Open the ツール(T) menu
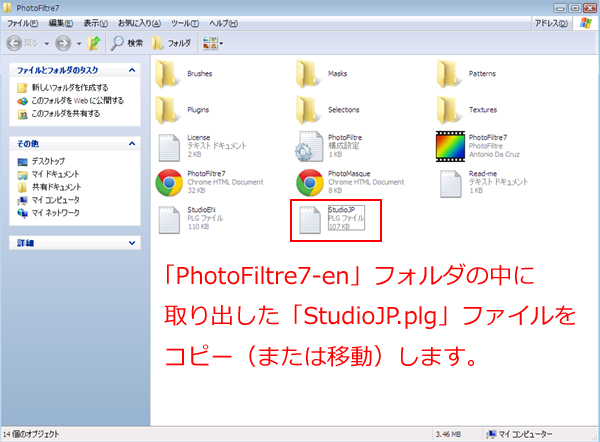Screen dimensions: 600x442 pyautogui.click(x=185, y=23)
